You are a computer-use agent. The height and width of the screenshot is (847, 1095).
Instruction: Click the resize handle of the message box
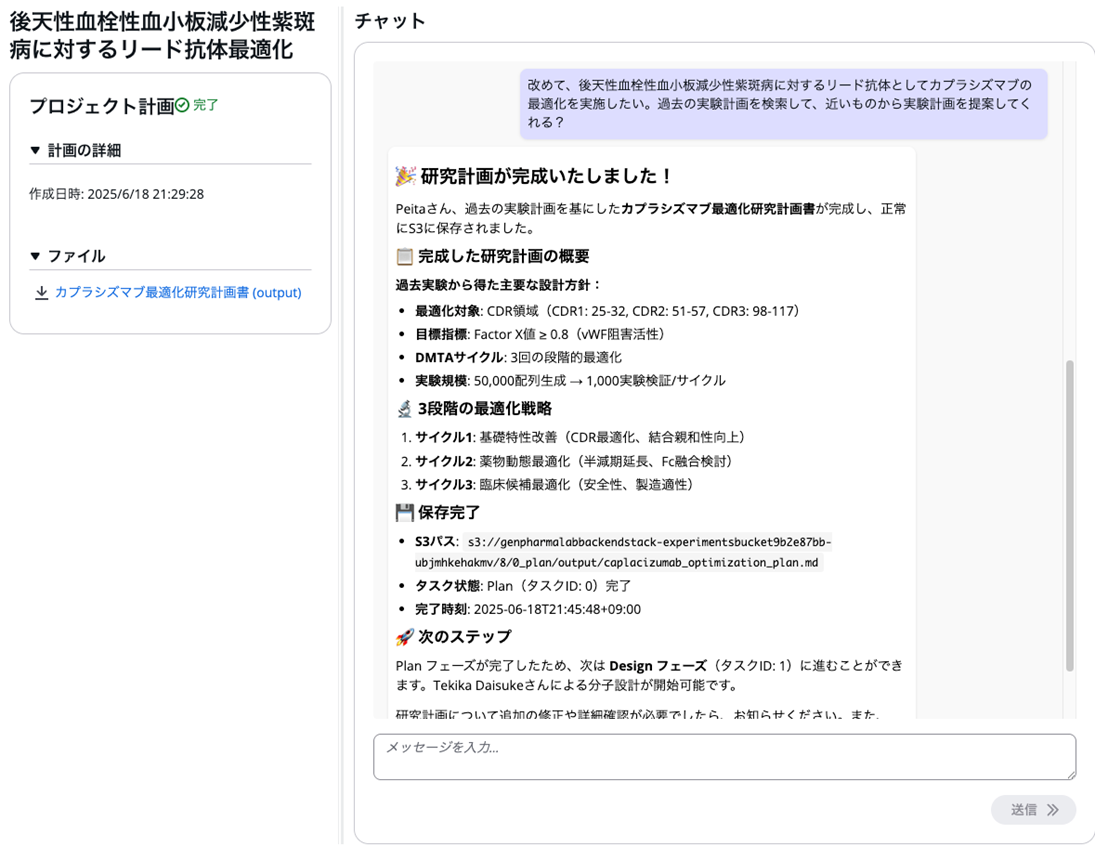pos(1070,773)
